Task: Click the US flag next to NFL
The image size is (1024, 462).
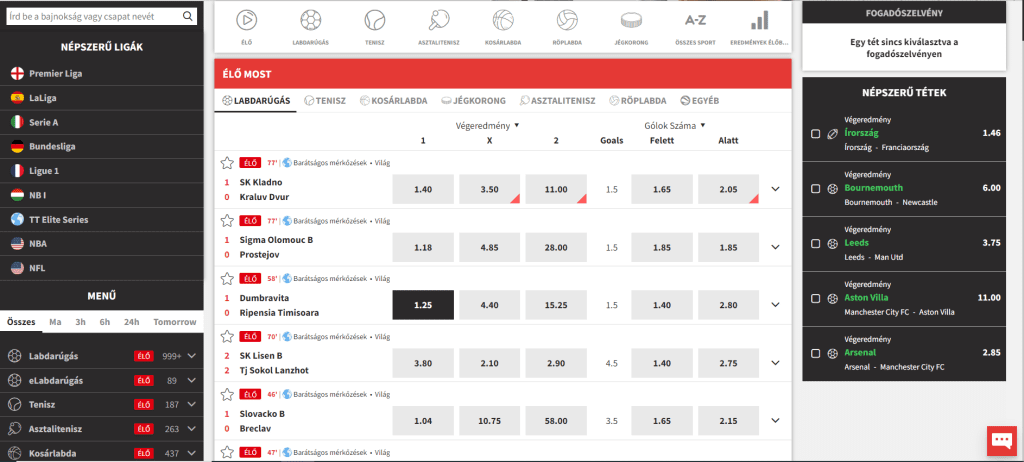Action: click(18, 268)
